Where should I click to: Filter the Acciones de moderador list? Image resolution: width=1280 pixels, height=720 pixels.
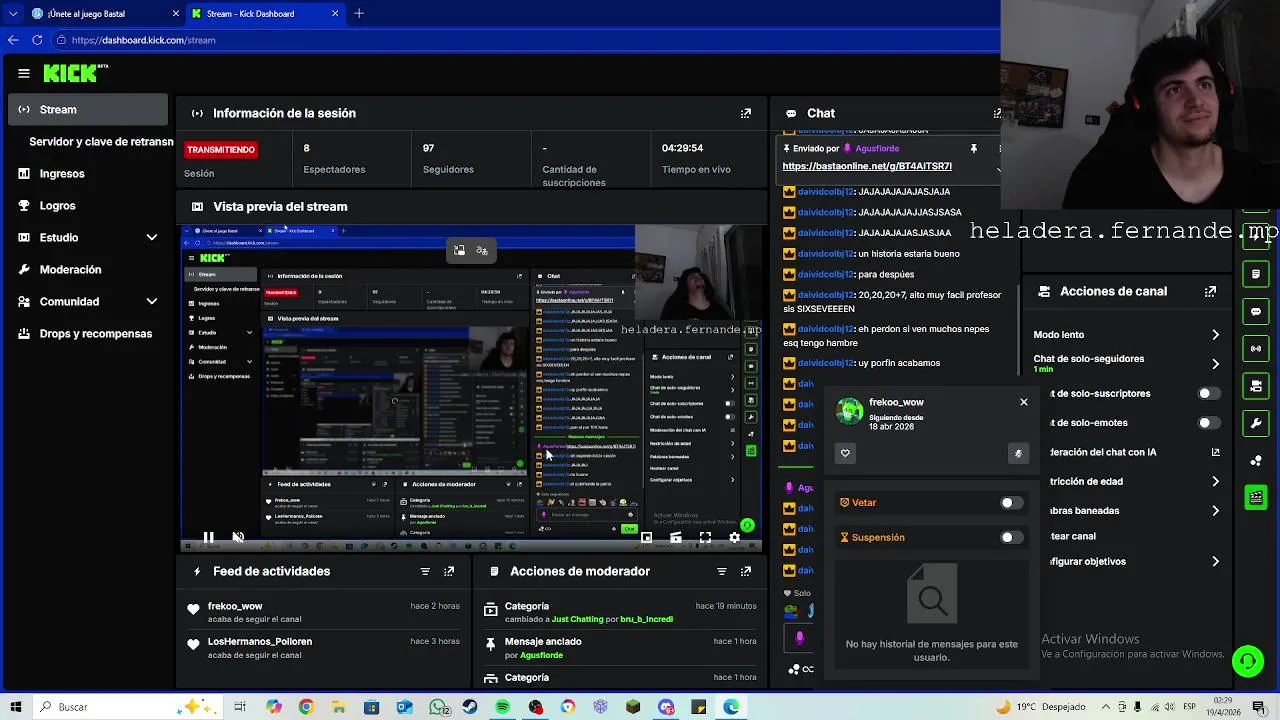722,571
